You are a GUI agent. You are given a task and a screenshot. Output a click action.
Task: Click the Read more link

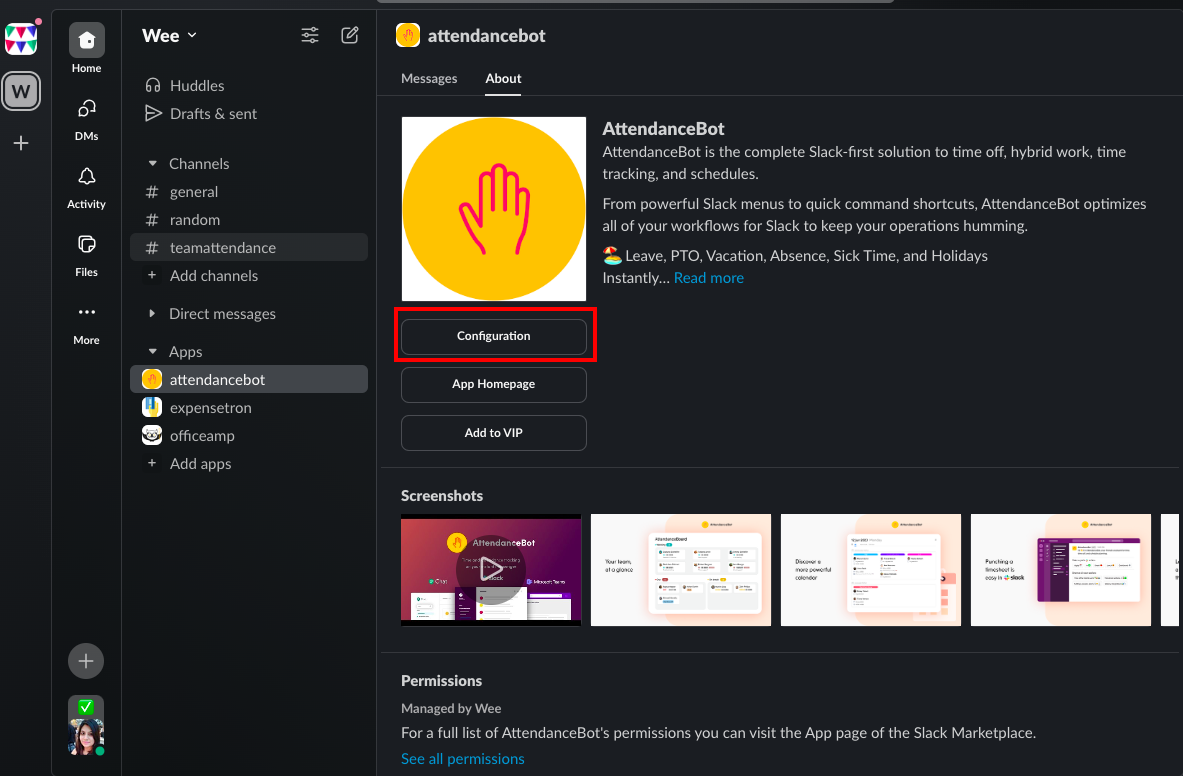point(708,278)
